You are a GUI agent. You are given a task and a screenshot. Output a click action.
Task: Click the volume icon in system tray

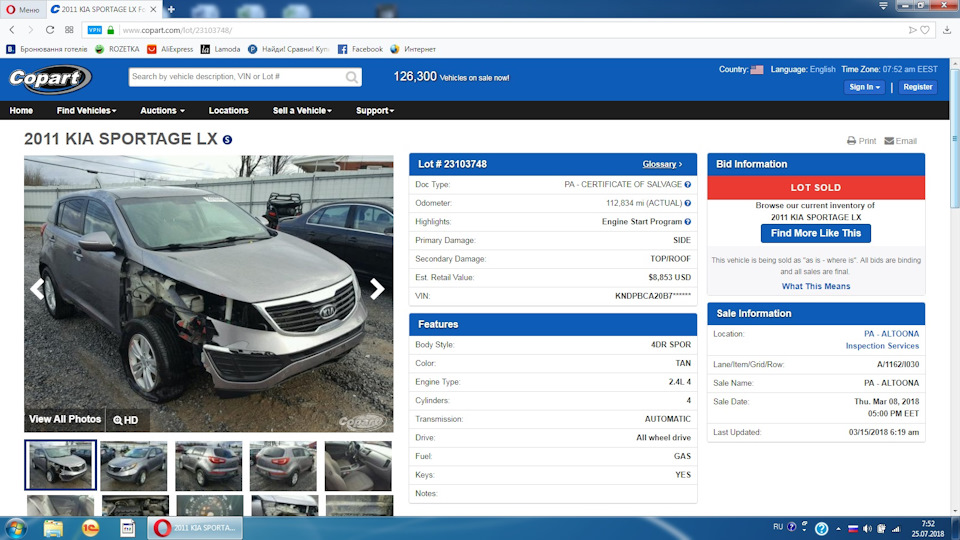point(867,528)
